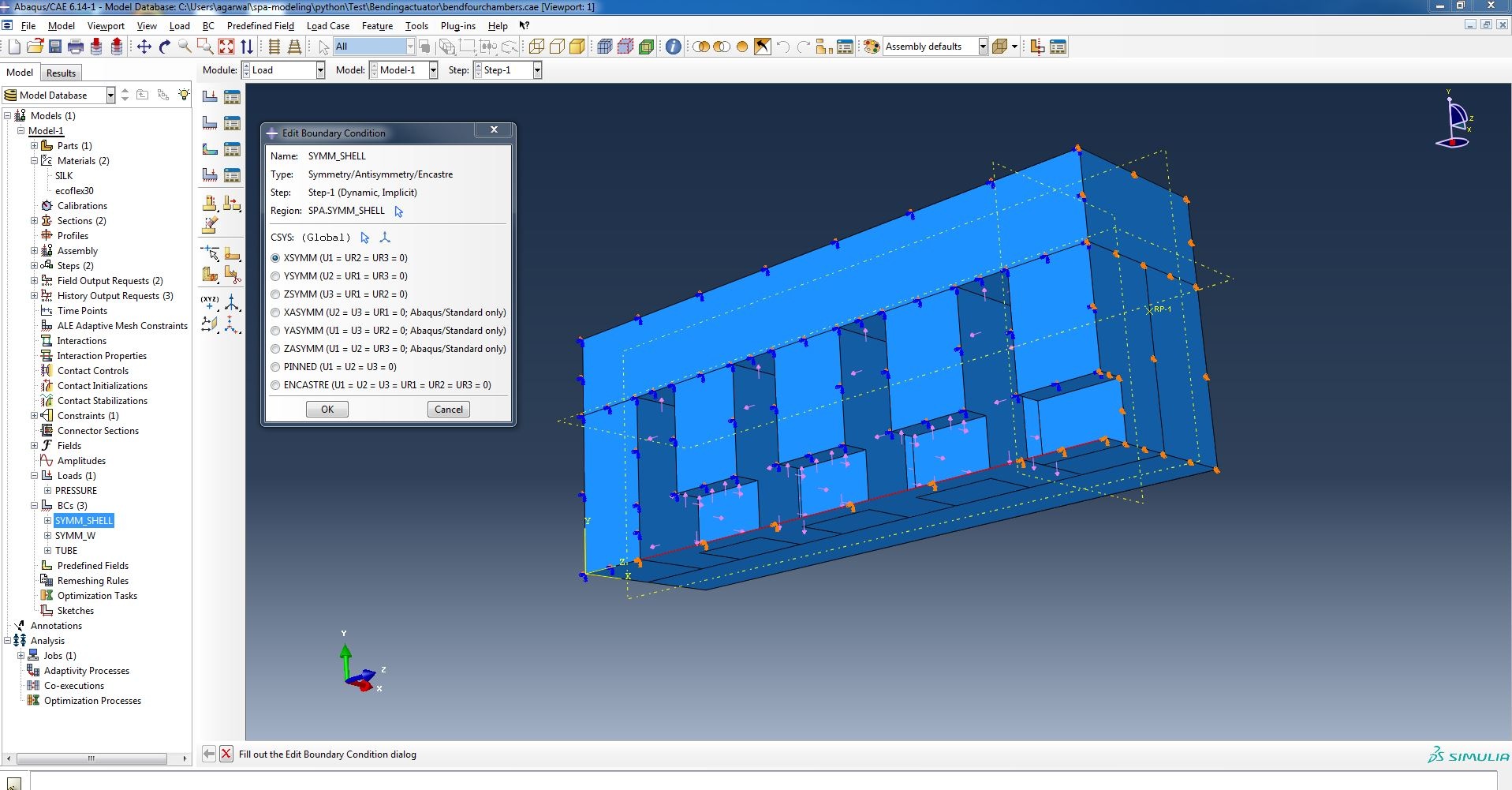Select the ZASYMM radio button
Screen dimensions: 1512x790
click(275, 349)
